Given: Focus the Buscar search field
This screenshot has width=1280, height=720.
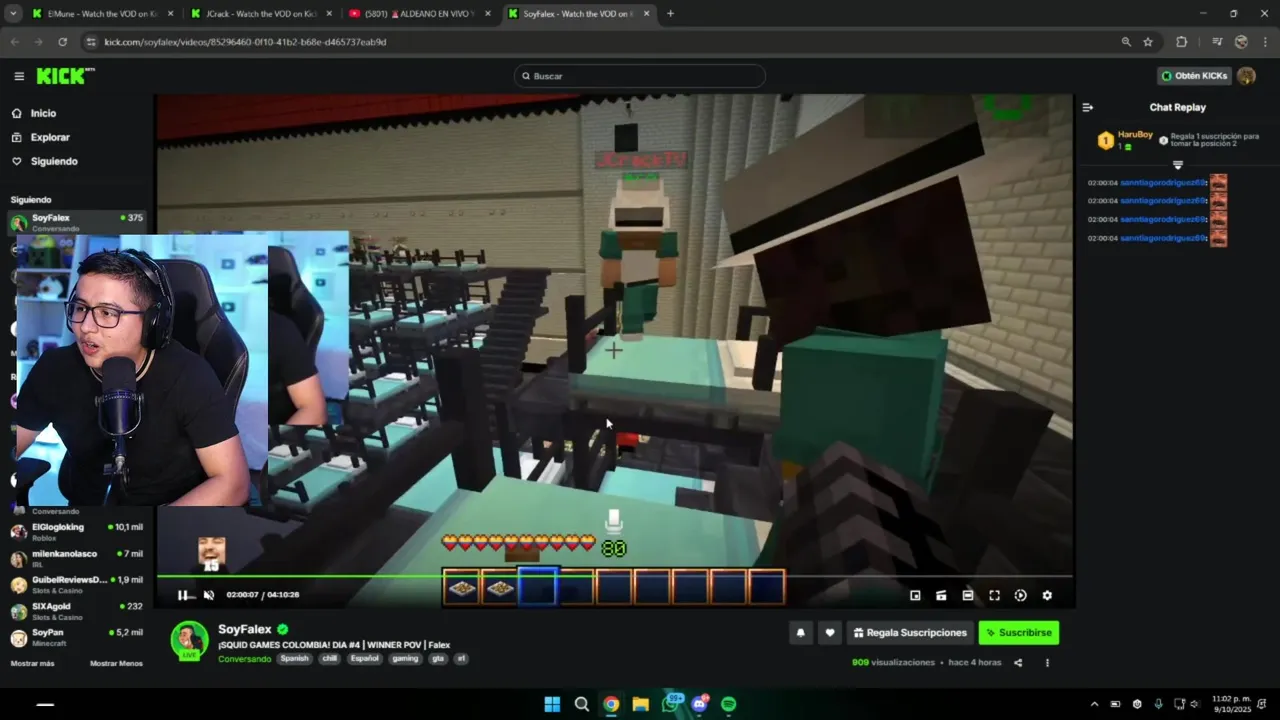Looking at the screenshot, I should click(640, 76).
